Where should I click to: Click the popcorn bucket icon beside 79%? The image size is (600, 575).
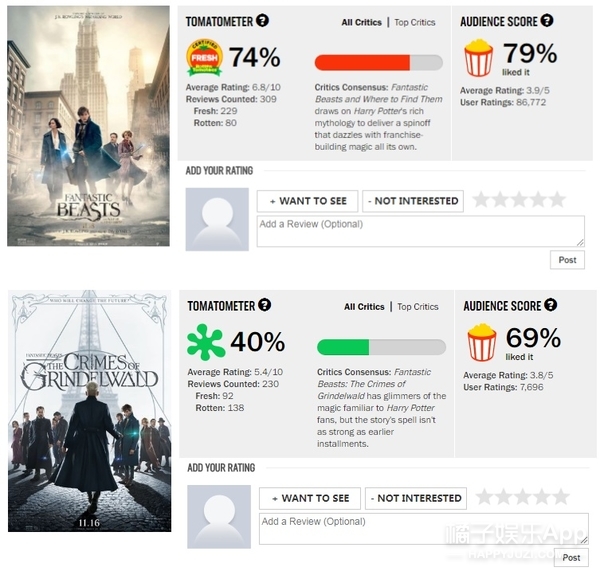(x=478, y=58)
